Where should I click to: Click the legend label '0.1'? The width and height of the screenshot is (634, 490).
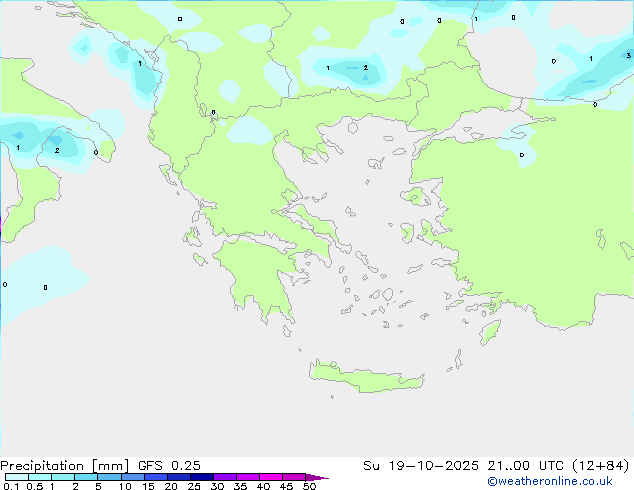tap(11, 486)
